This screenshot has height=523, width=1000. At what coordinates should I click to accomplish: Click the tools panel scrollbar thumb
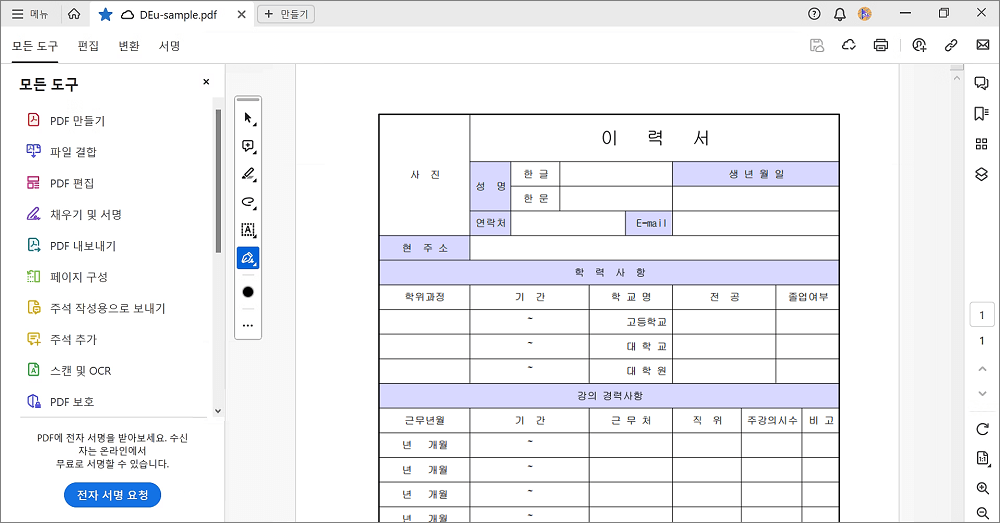218,181
